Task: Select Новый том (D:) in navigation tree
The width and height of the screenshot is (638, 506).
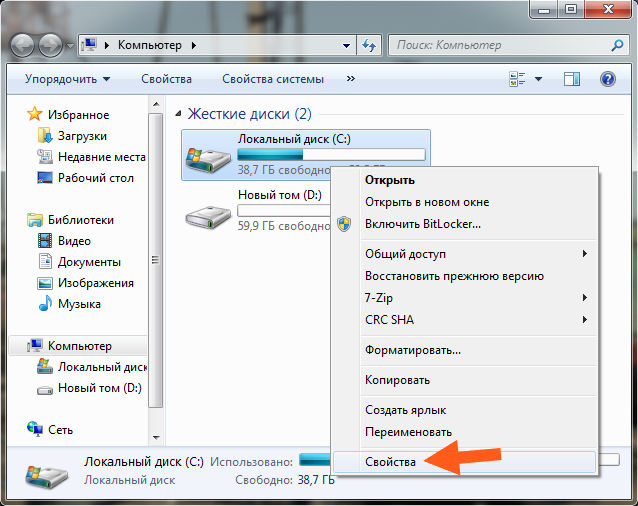Action: [100, 388]
